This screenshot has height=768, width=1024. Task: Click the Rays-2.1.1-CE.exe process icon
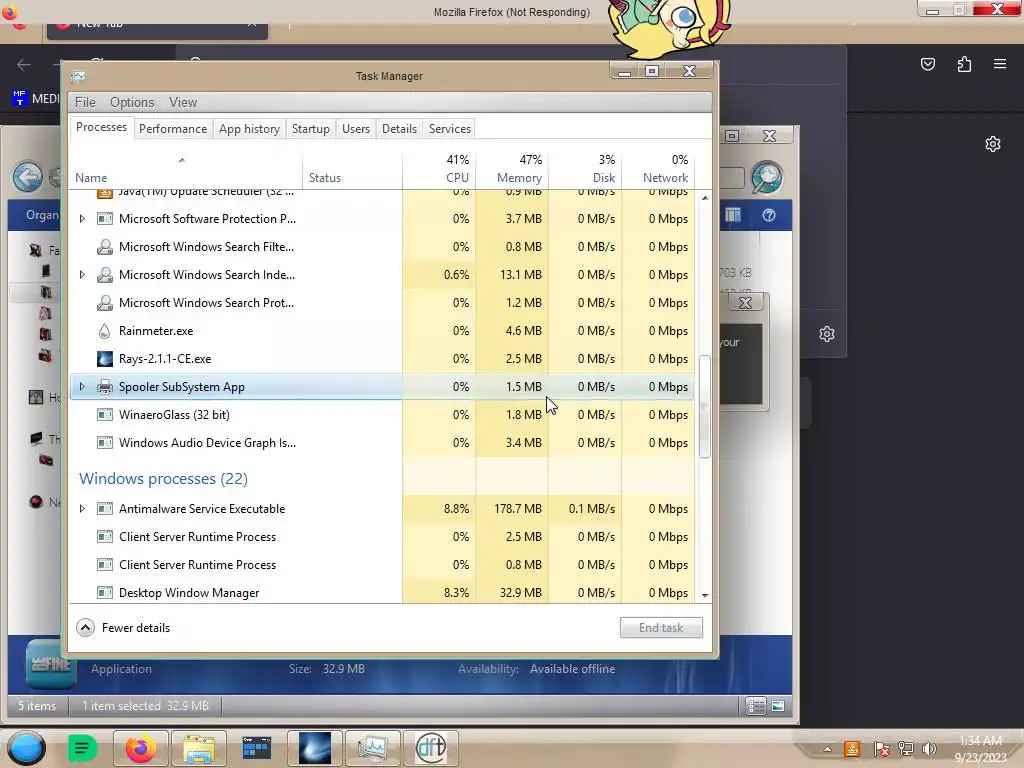[104, 359]
